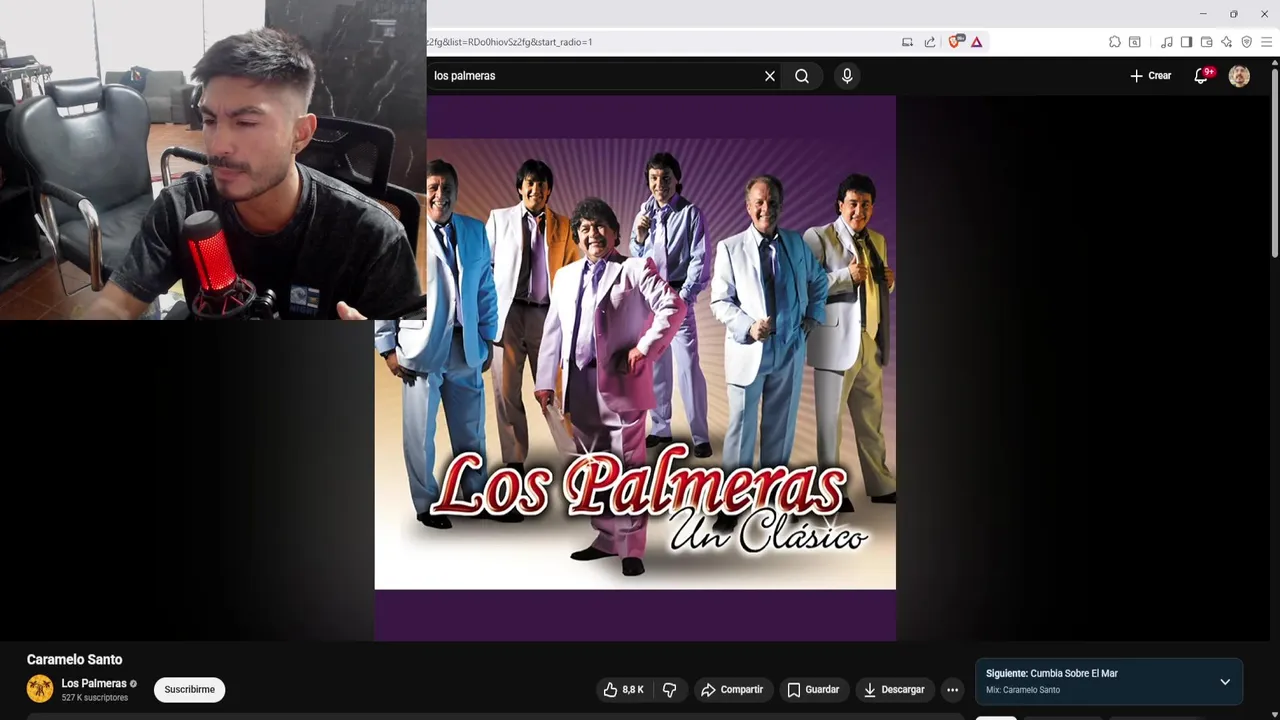Minimize the browser window
The image size is (1280, 720).
pos(1203,14)
